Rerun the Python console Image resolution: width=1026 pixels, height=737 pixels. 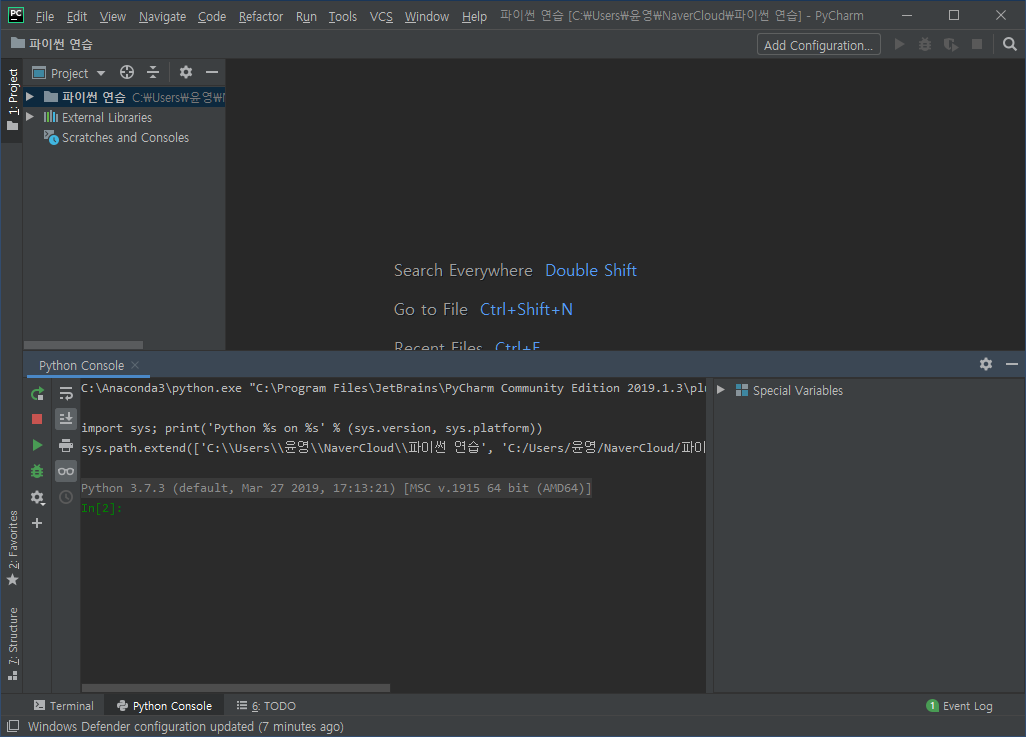click(37, 393)
